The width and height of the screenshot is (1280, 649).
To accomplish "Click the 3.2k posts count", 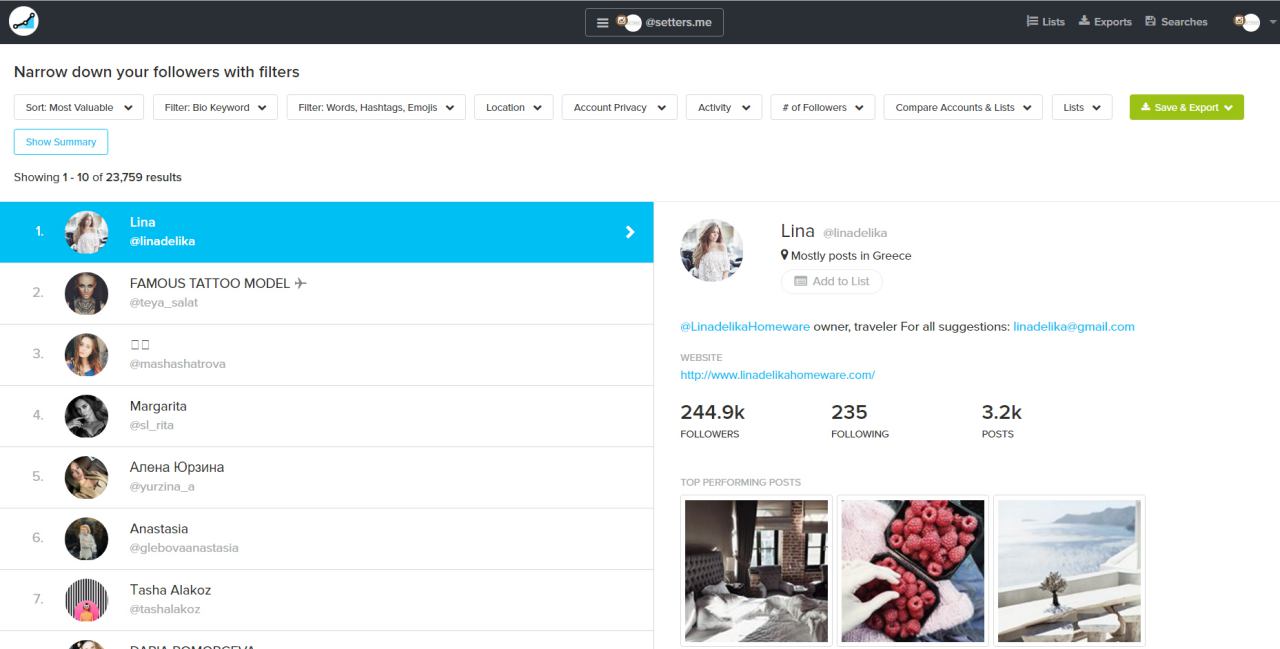I will (1002, 412).
